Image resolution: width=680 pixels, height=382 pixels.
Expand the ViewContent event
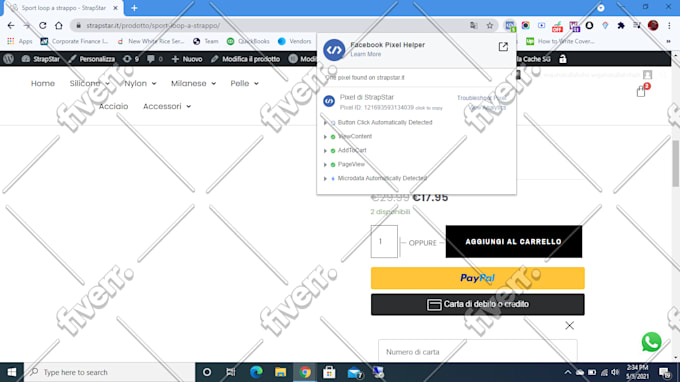click(x=325, y=137)
